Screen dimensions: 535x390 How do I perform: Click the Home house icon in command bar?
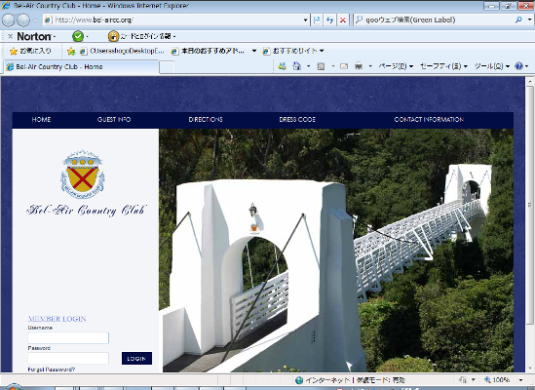[297, 66]
